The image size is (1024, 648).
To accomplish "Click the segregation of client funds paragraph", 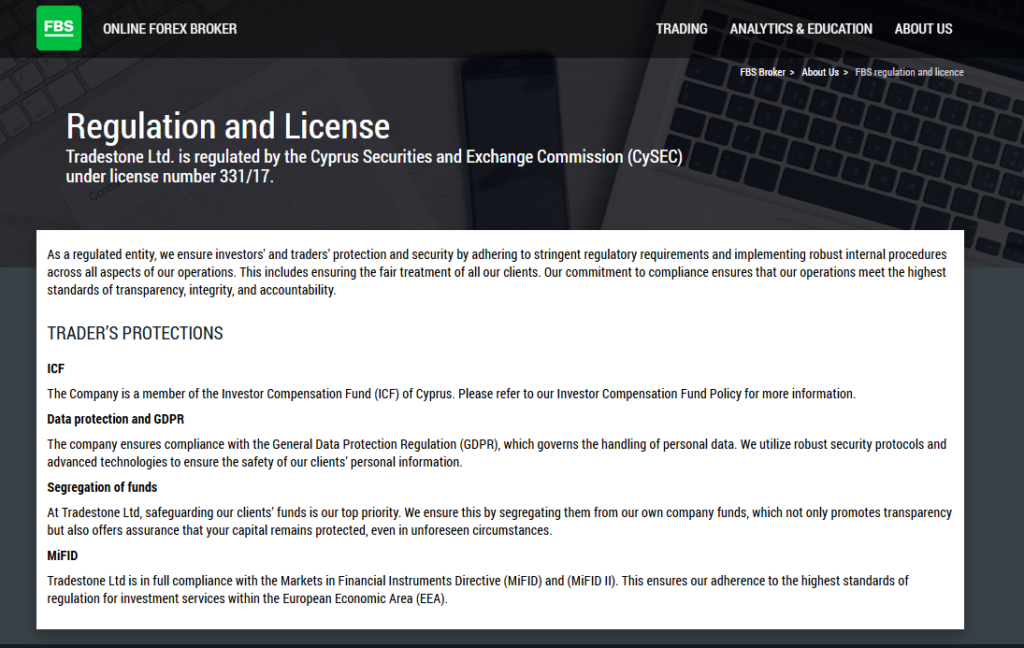I will pyautogui.click(x=500, y=521).
